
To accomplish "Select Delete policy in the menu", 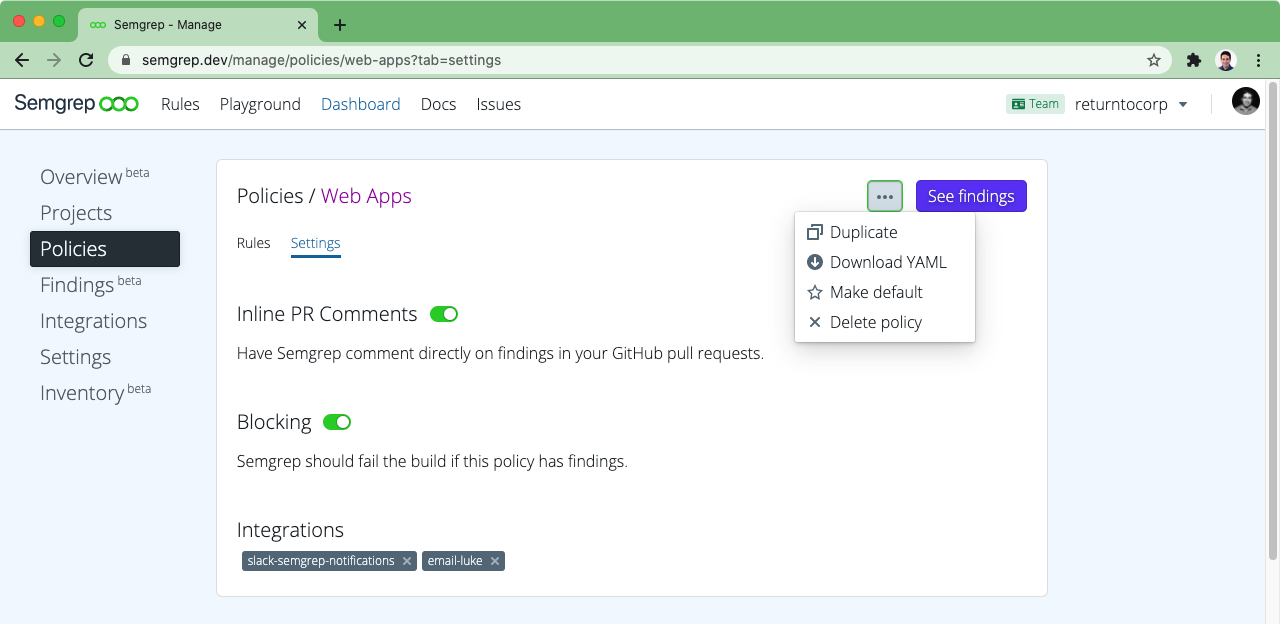I will [885, 322].
